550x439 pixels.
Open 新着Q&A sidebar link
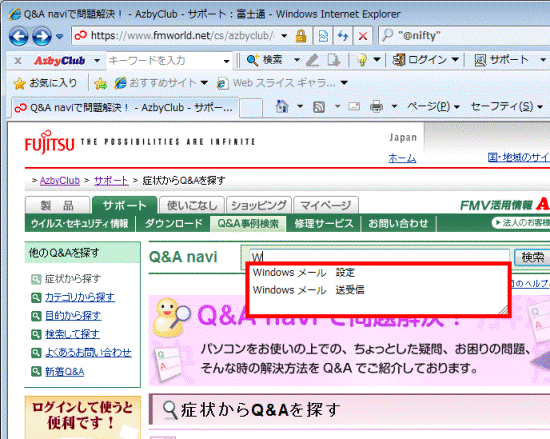(x=65, y=372)
